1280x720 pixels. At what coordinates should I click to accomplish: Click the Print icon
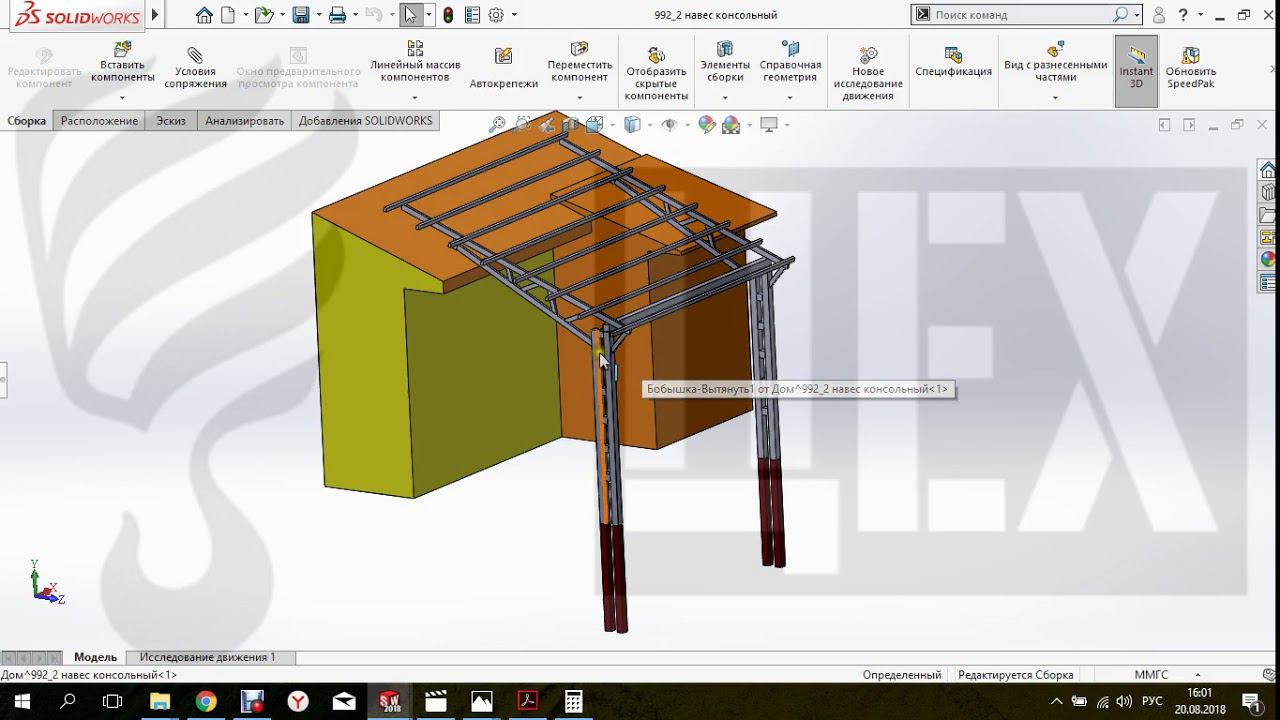337,15
